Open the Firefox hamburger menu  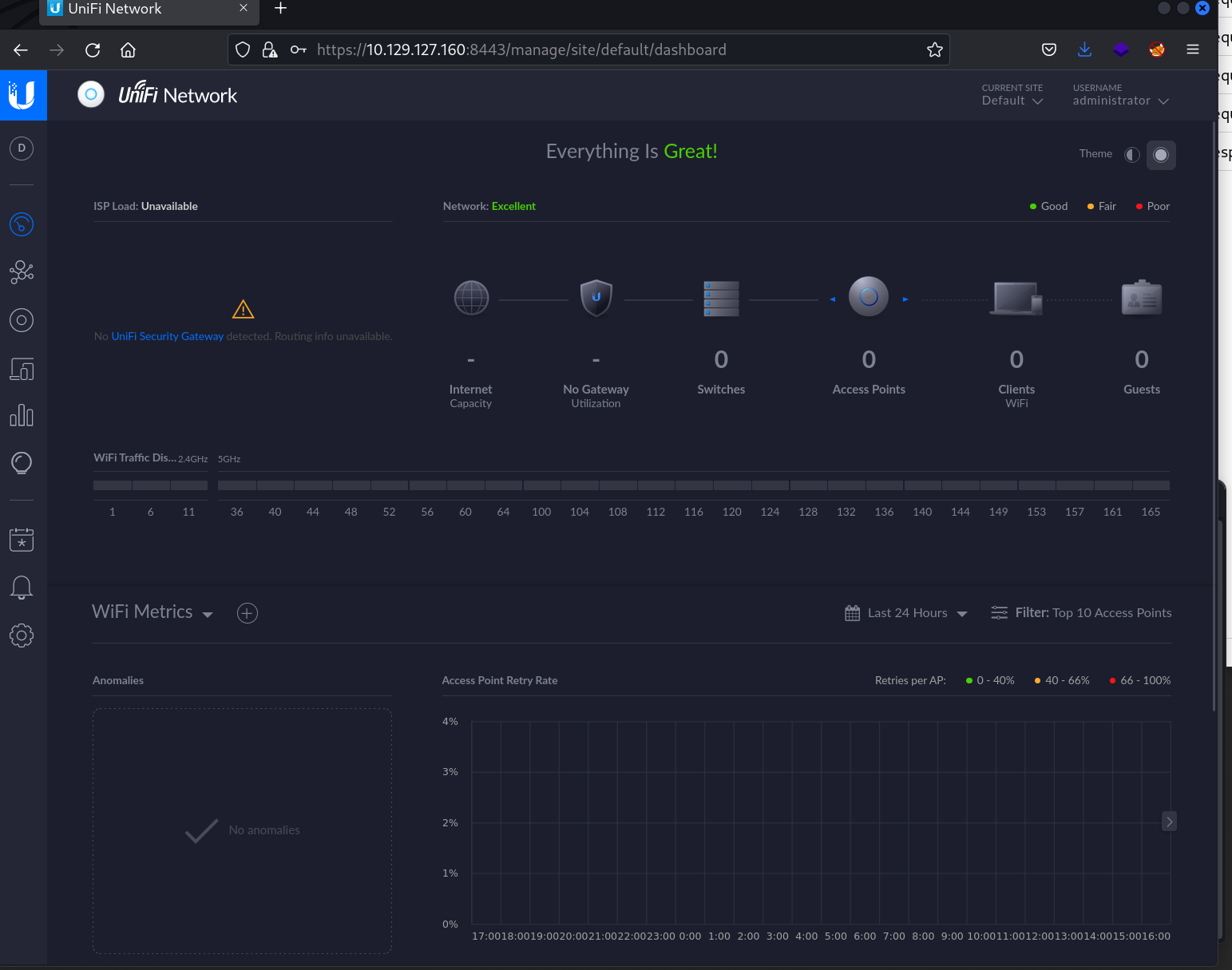pos(1193,49)
